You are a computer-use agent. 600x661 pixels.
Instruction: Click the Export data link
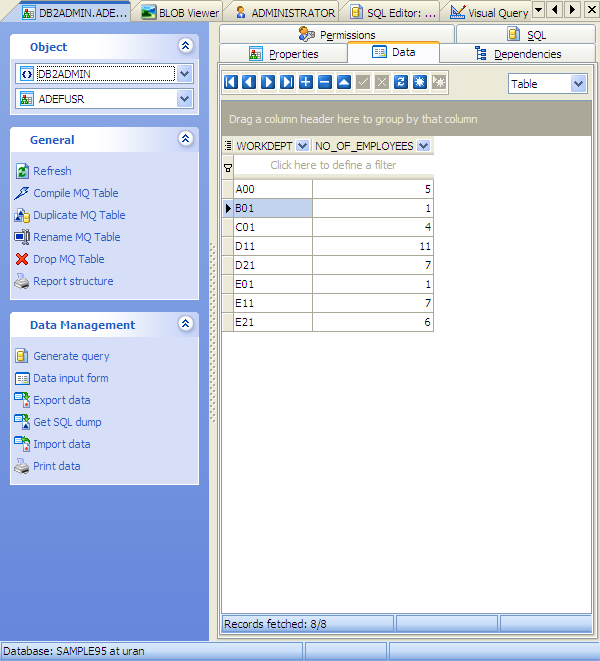[62, 400]
